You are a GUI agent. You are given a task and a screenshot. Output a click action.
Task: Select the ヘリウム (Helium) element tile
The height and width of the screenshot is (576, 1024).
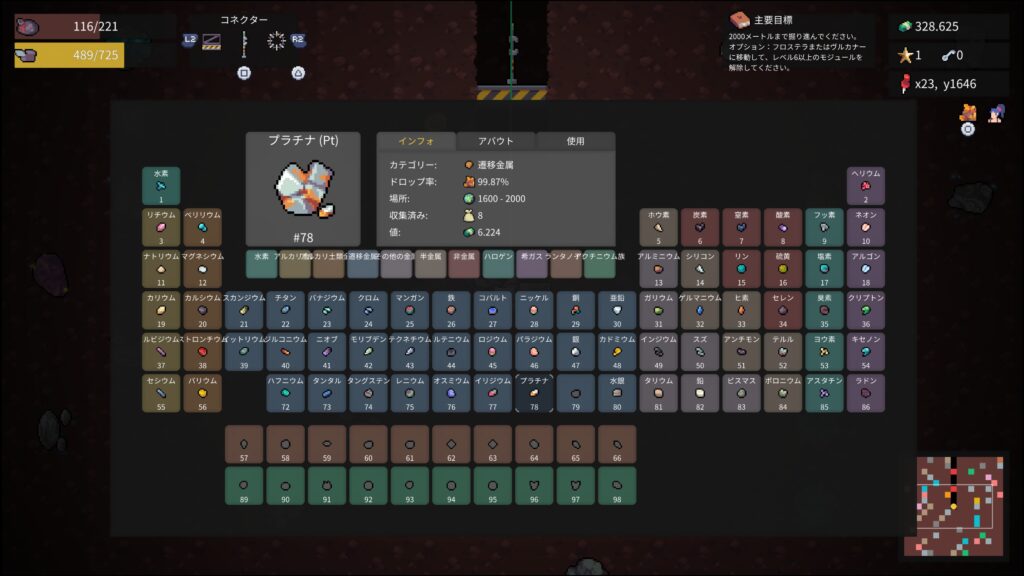point(866,186)
